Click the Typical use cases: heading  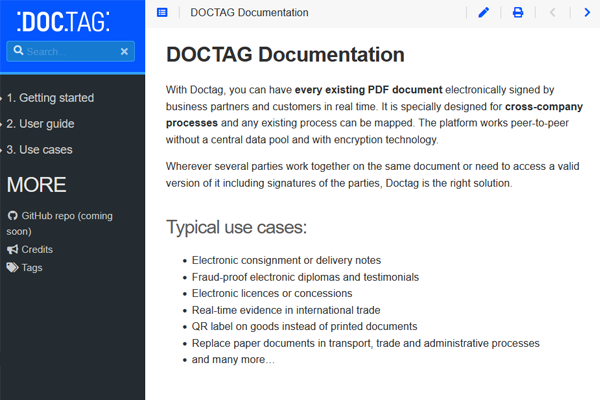click(x=236, y=227)
